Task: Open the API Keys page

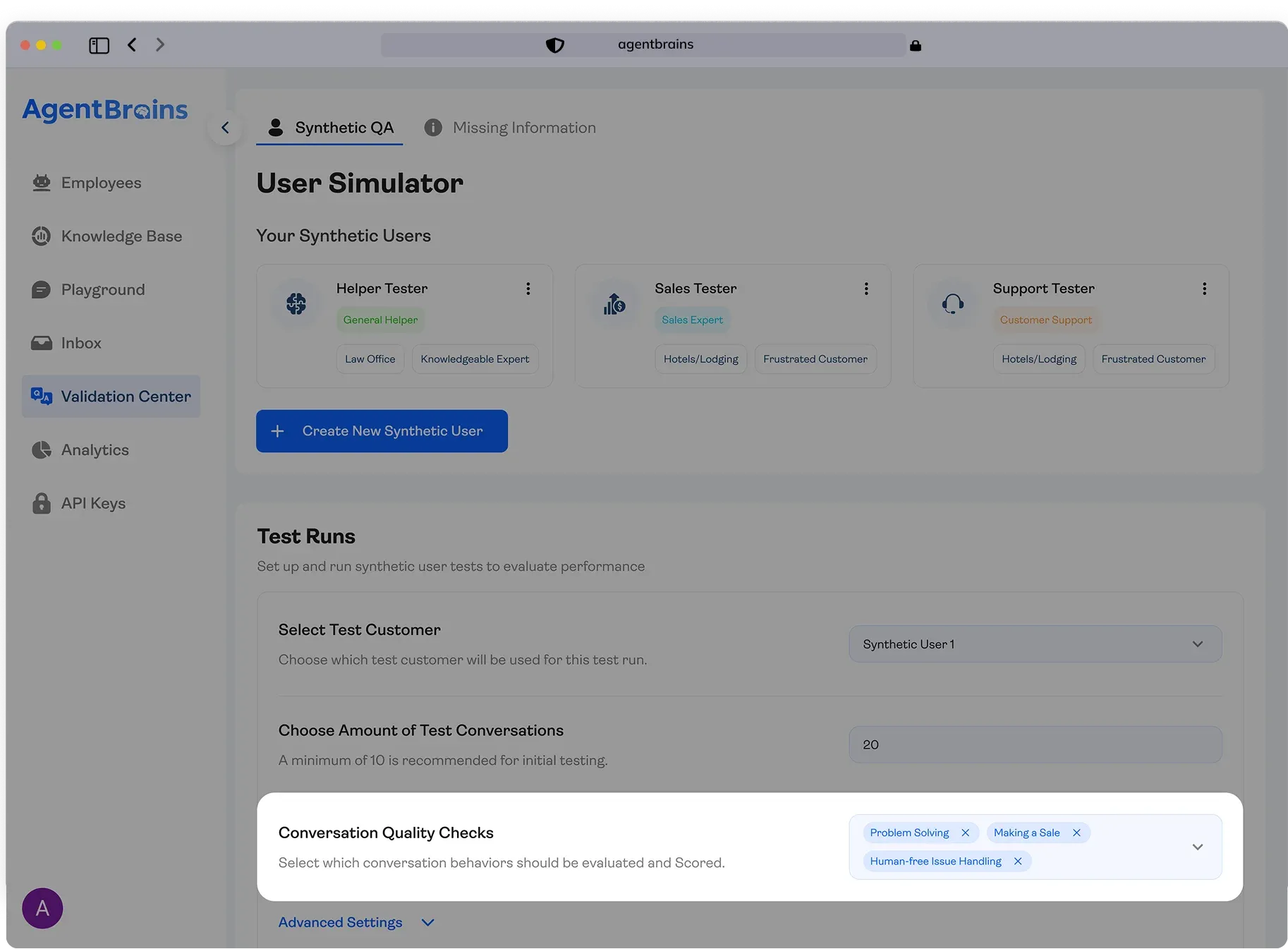Action: click(x=92, y=503)
